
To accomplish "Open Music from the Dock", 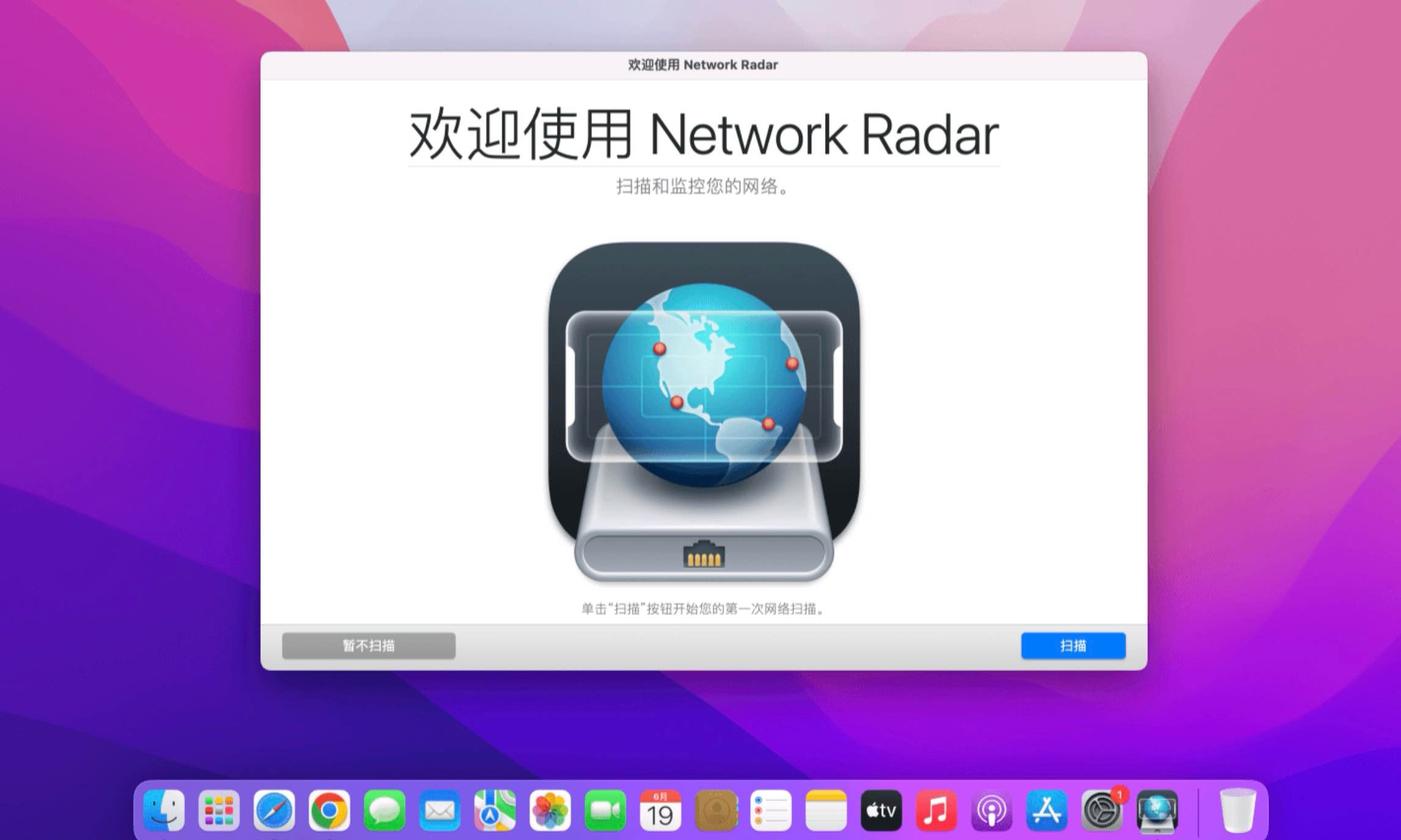I will point(936,810).
